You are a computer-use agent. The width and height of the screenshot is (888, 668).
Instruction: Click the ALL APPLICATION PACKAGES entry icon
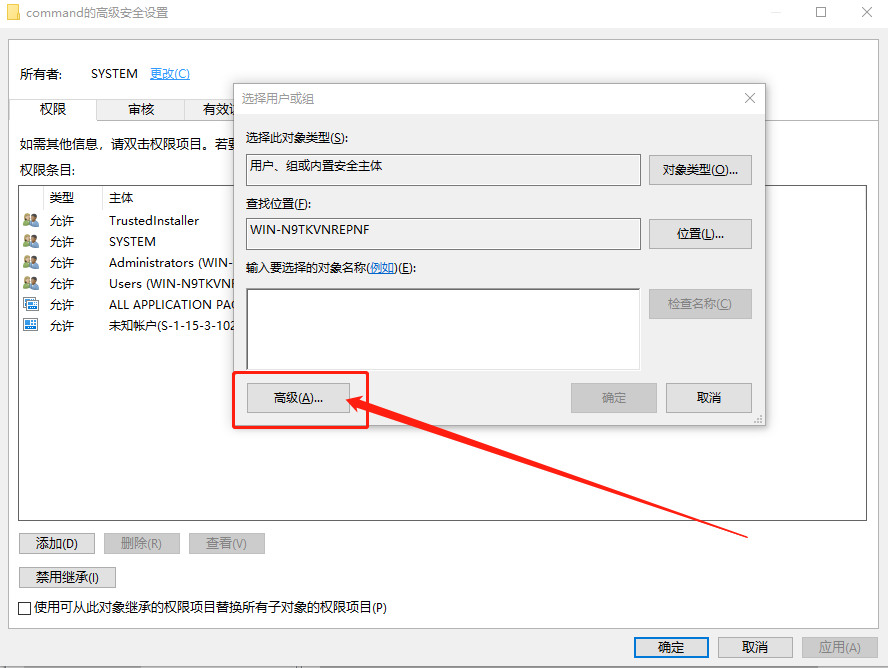point(30,304)
